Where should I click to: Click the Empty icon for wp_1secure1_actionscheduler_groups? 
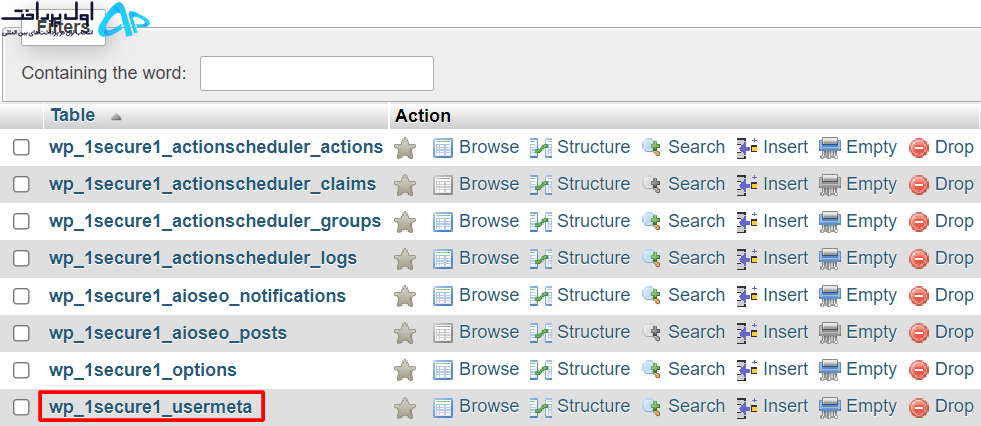tap(830, 222)
